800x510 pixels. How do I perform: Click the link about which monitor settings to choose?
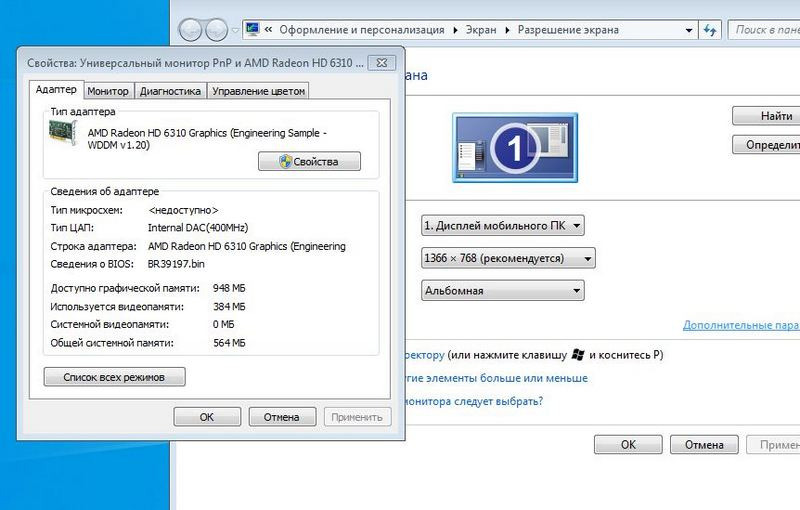474,401
